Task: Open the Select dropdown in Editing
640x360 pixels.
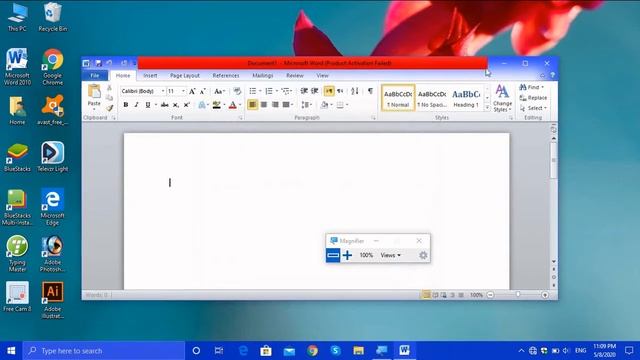Action: 533,108
